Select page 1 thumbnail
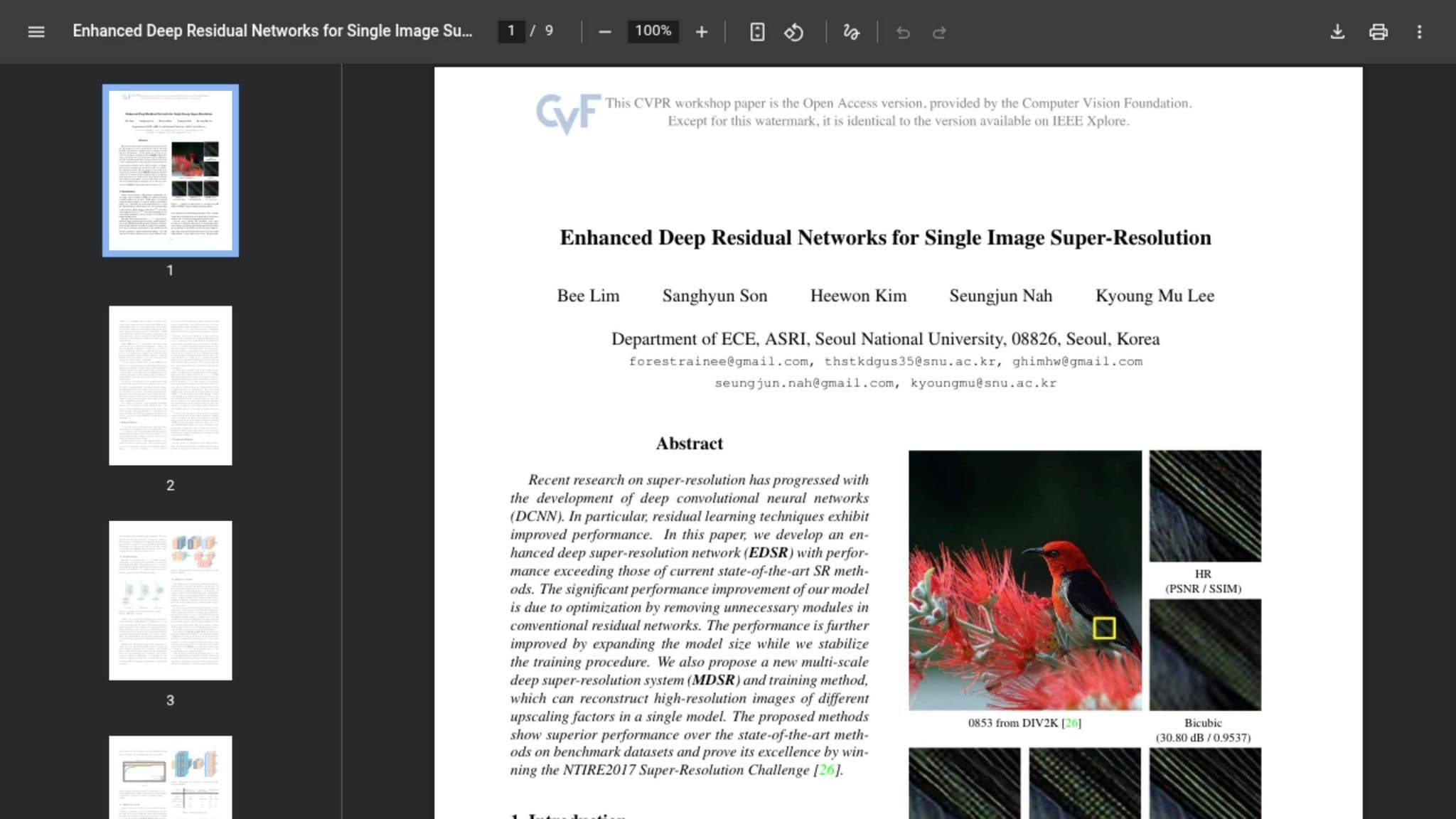The width and height of the screenshot is (1456, 819). [x=171, y=170]
